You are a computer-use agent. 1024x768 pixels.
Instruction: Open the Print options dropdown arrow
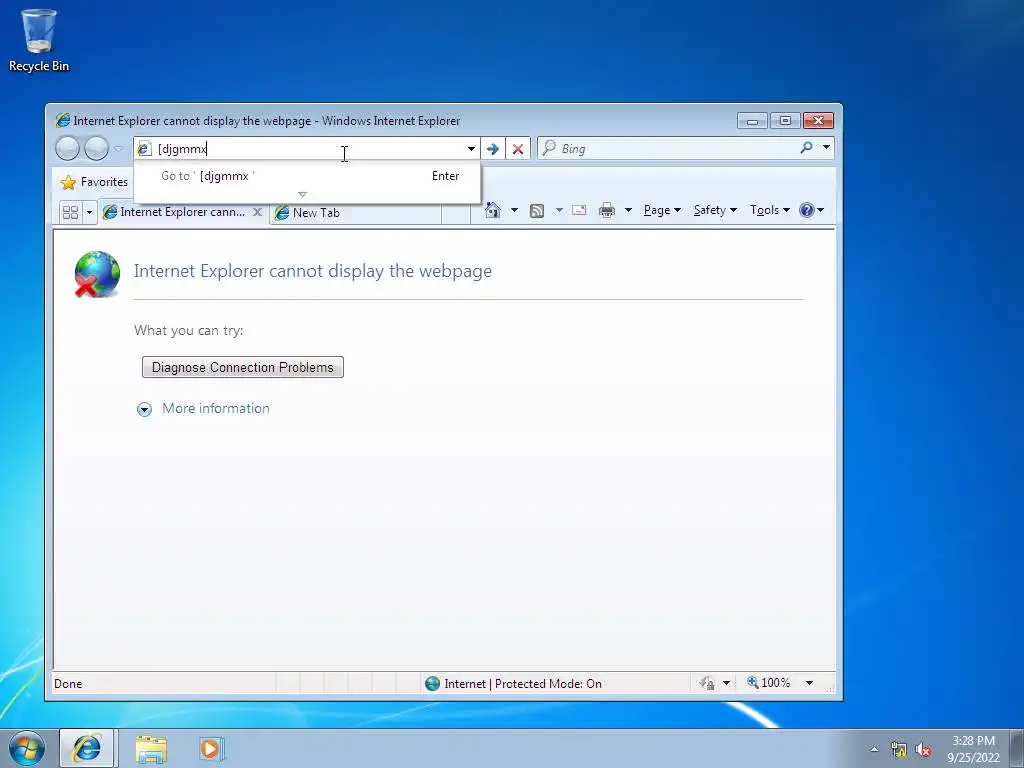pyautogui.click(x=628, y=210)
